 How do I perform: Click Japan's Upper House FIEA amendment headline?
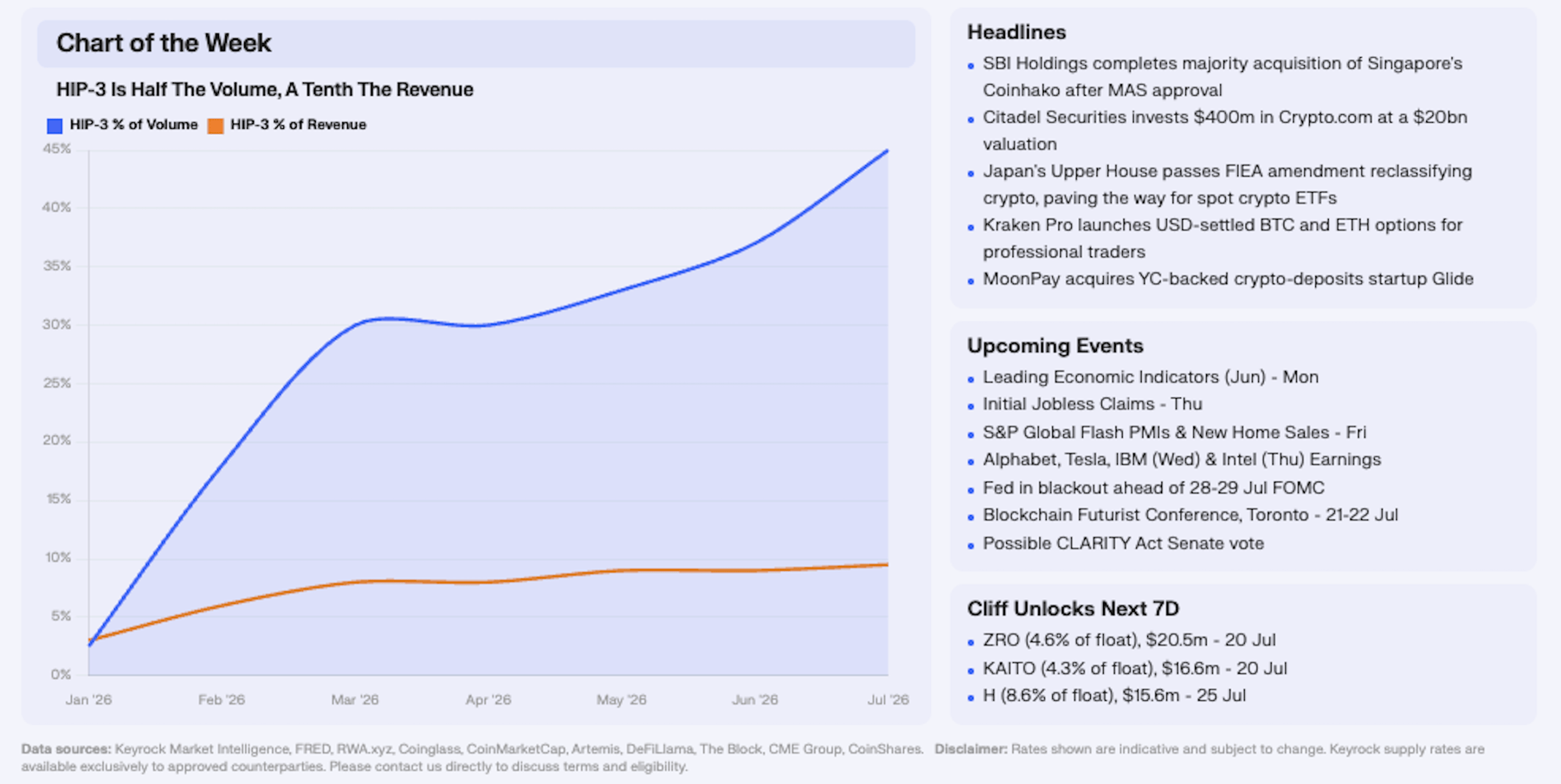coord(1227,185)
